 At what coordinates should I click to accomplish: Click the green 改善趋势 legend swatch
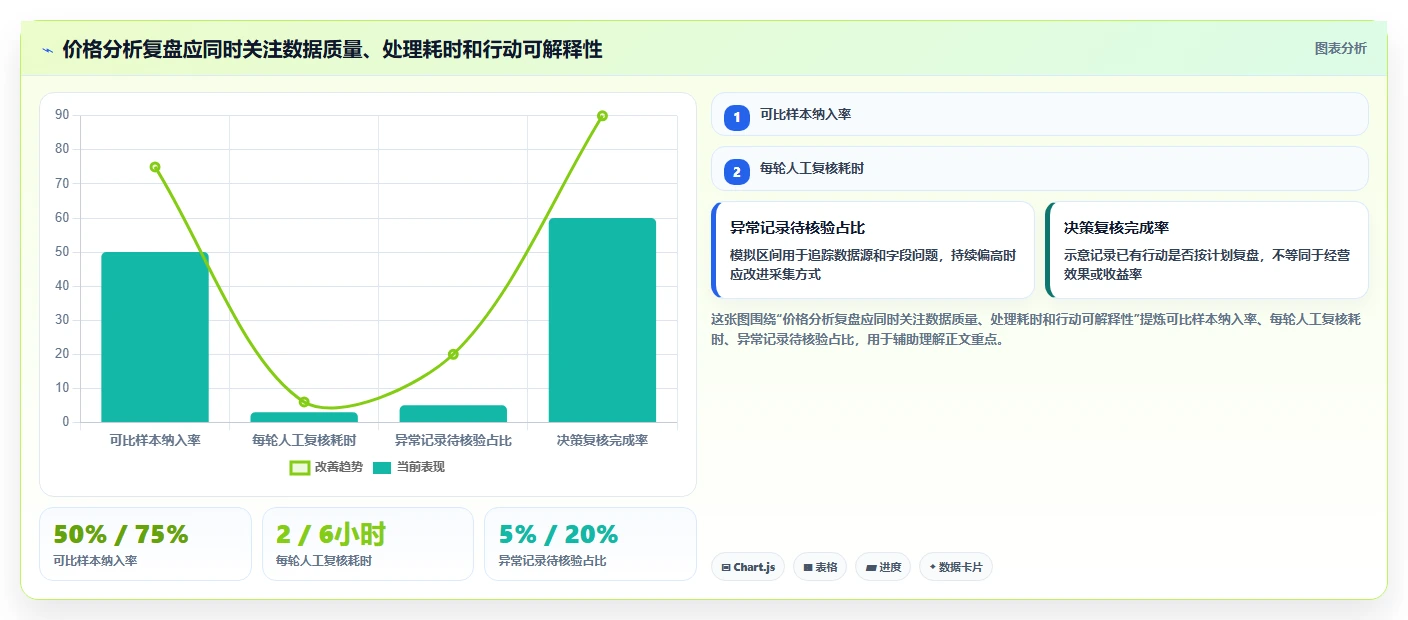299,467
